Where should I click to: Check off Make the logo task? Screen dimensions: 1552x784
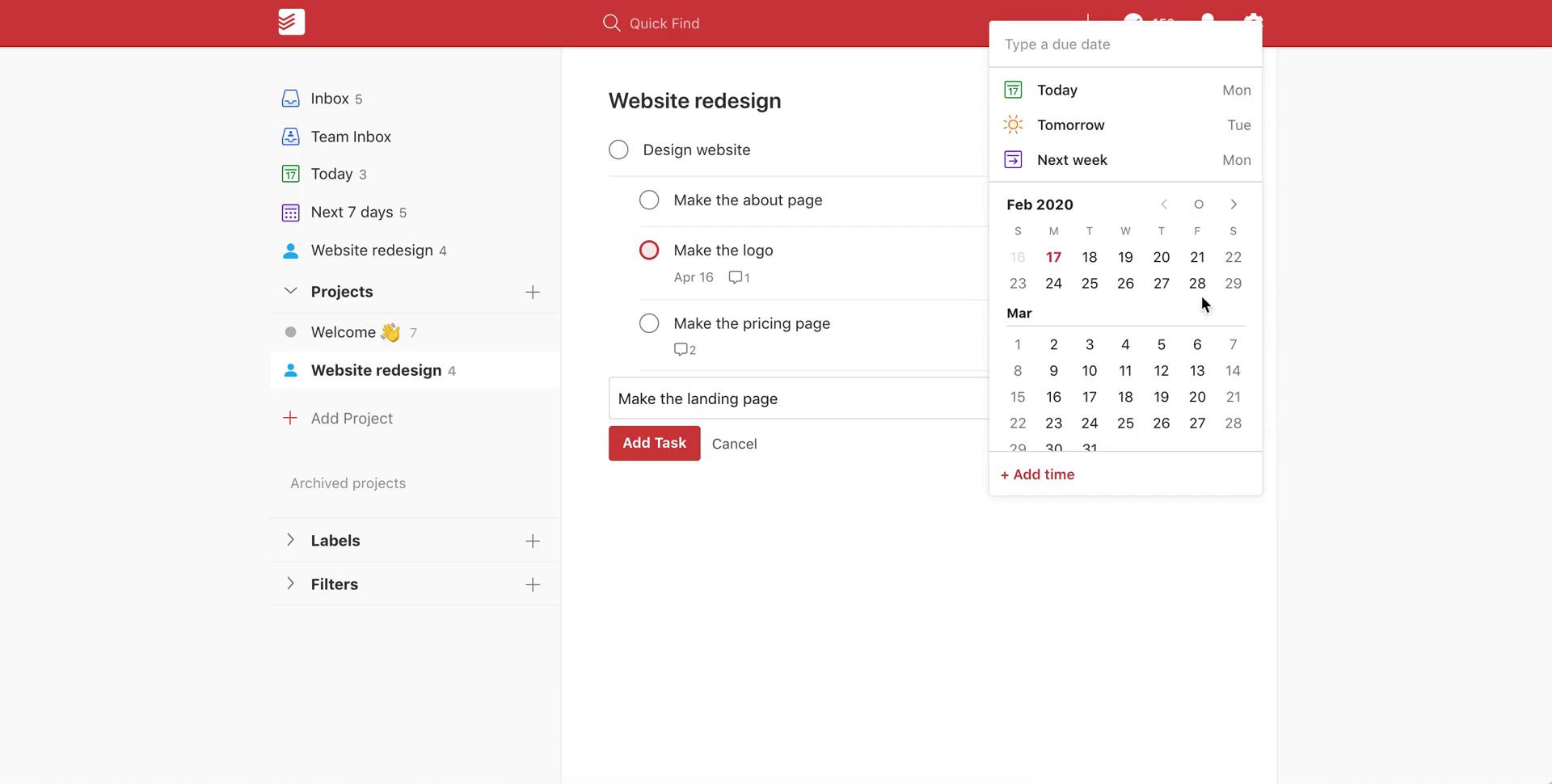(649, 250)
